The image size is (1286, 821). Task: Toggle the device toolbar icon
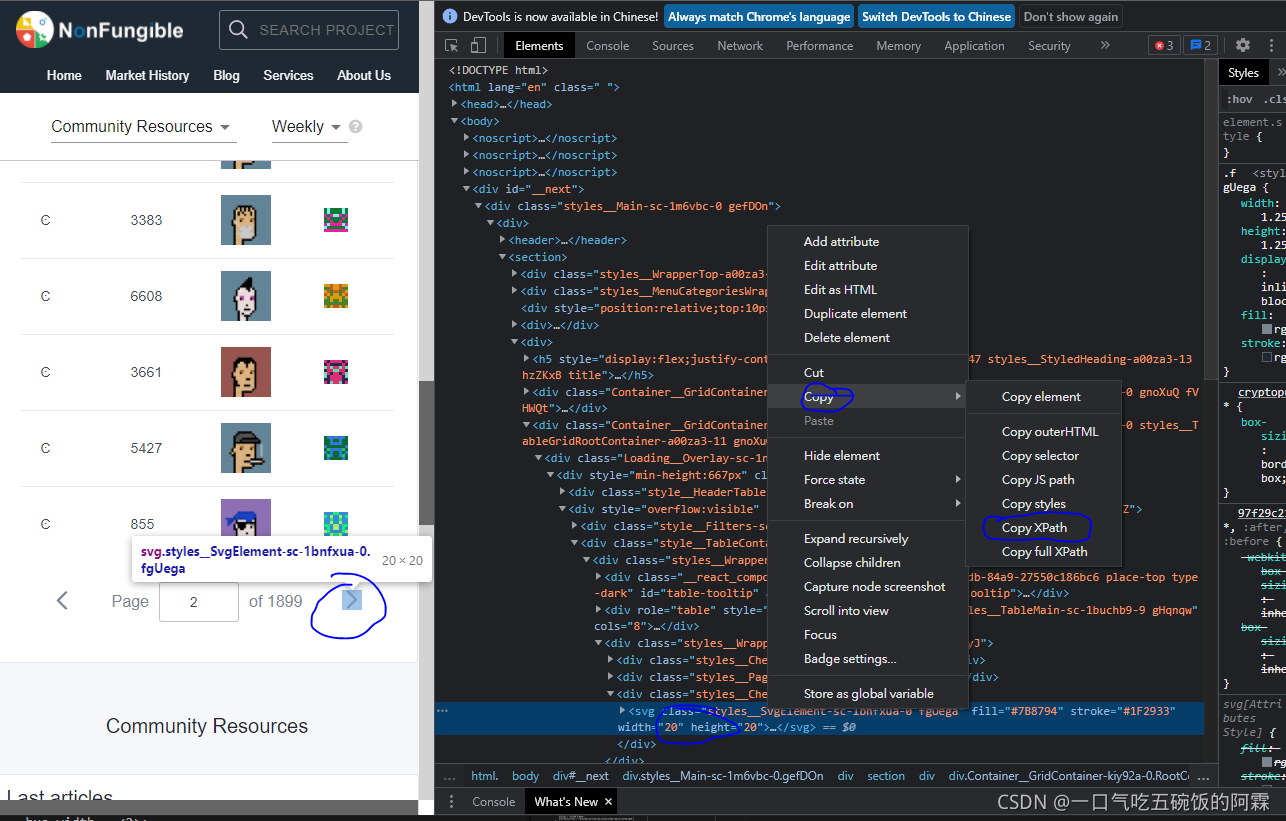click(478, 45)
